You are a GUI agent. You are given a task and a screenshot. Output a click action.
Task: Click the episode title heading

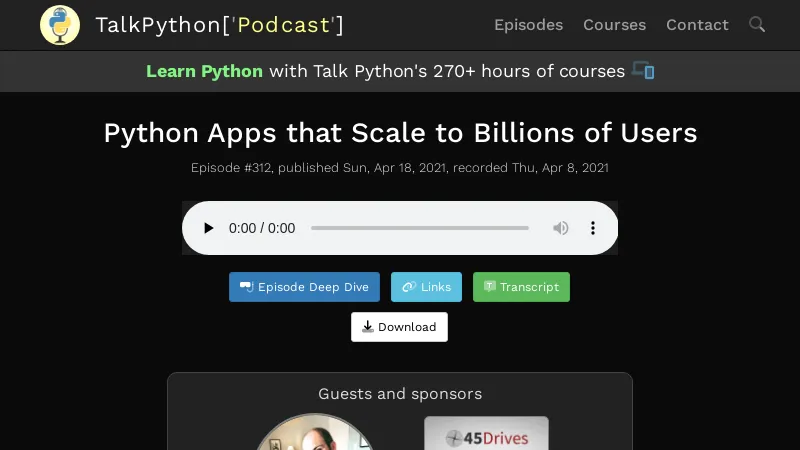(400, 133)
